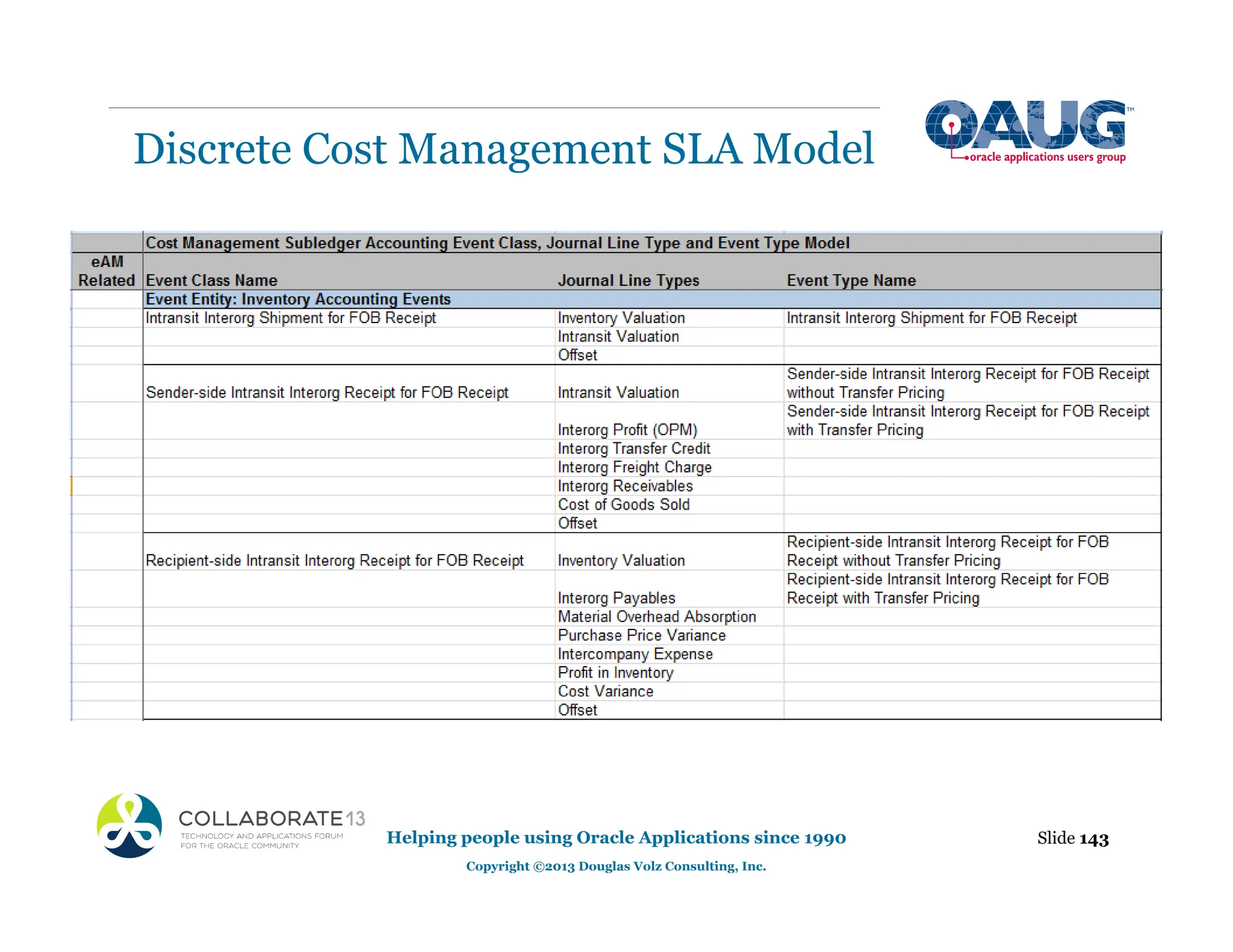Select Profit in Inventory line type
Viewport: 1233px width, 952px height.
615,672
